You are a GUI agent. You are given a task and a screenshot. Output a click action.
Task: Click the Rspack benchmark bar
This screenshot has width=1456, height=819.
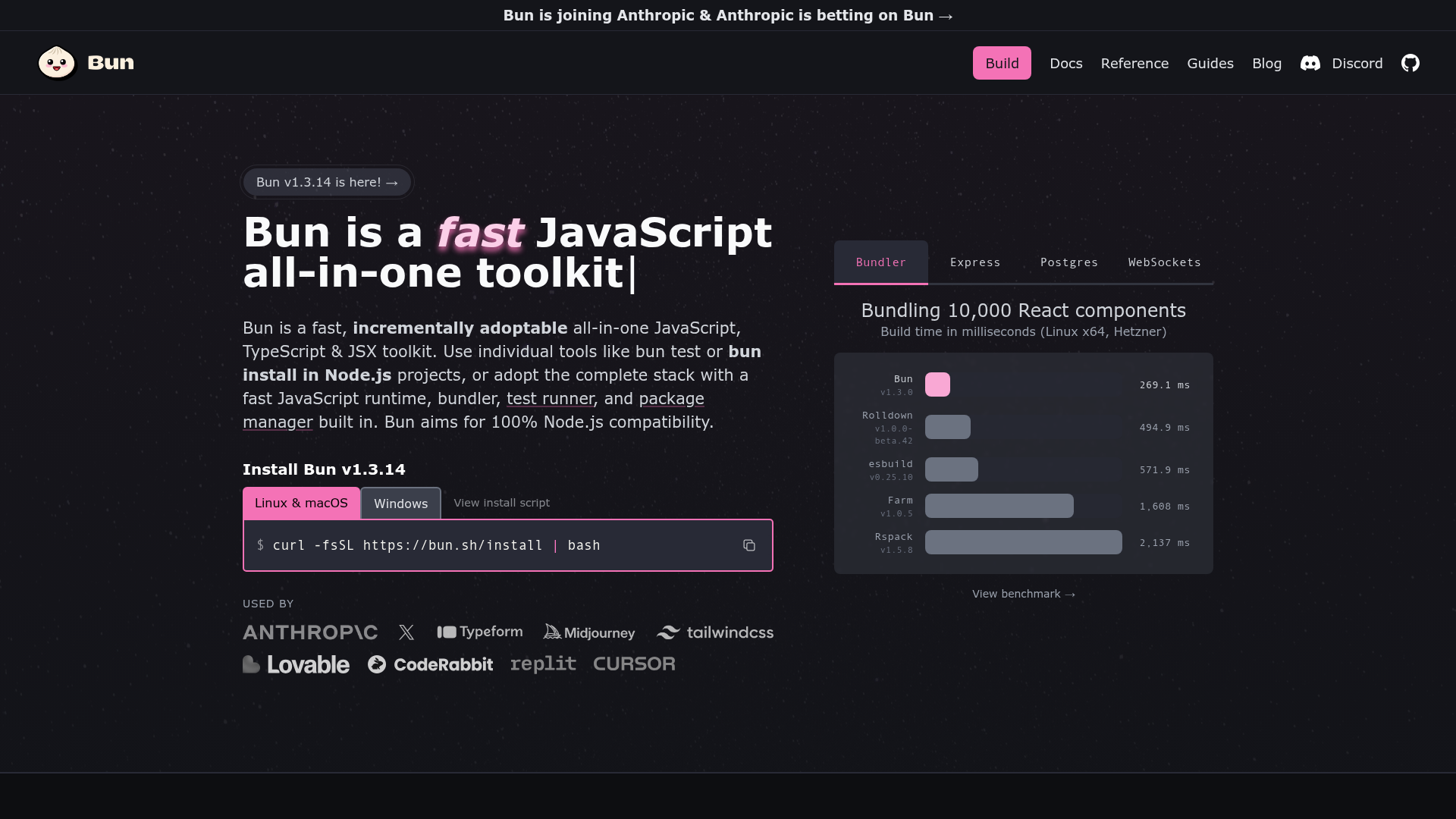pyautogui.click(x=1024, y=542)
